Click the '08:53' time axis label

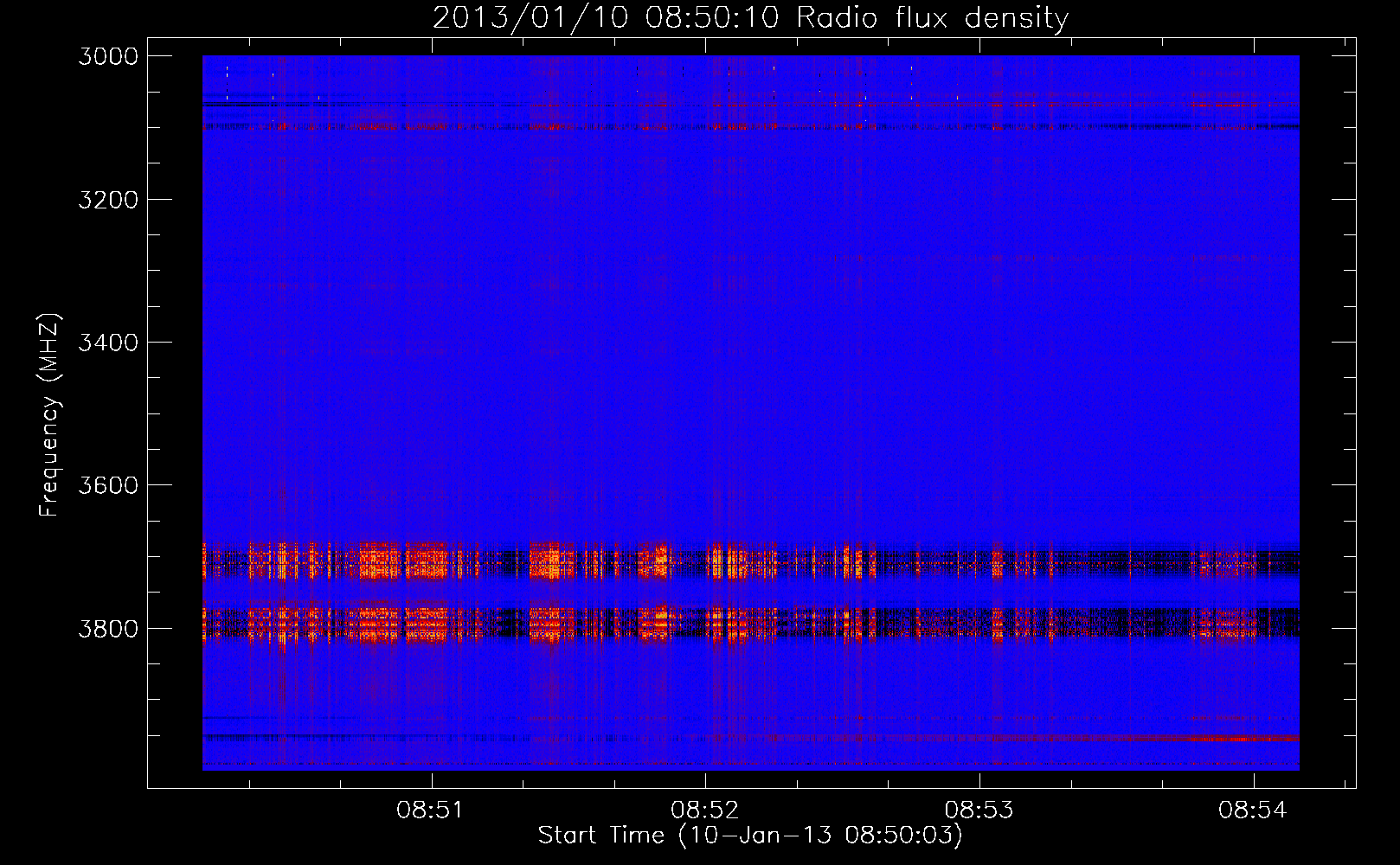(x=979, y=811)
